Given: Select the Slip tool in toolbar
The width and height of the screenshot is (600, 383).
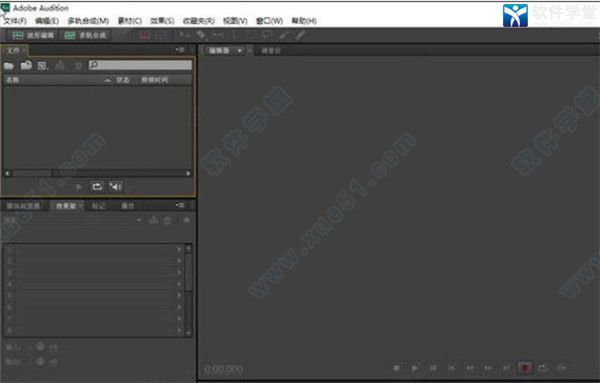Looking at the screenshot, I should coord(218,36).
